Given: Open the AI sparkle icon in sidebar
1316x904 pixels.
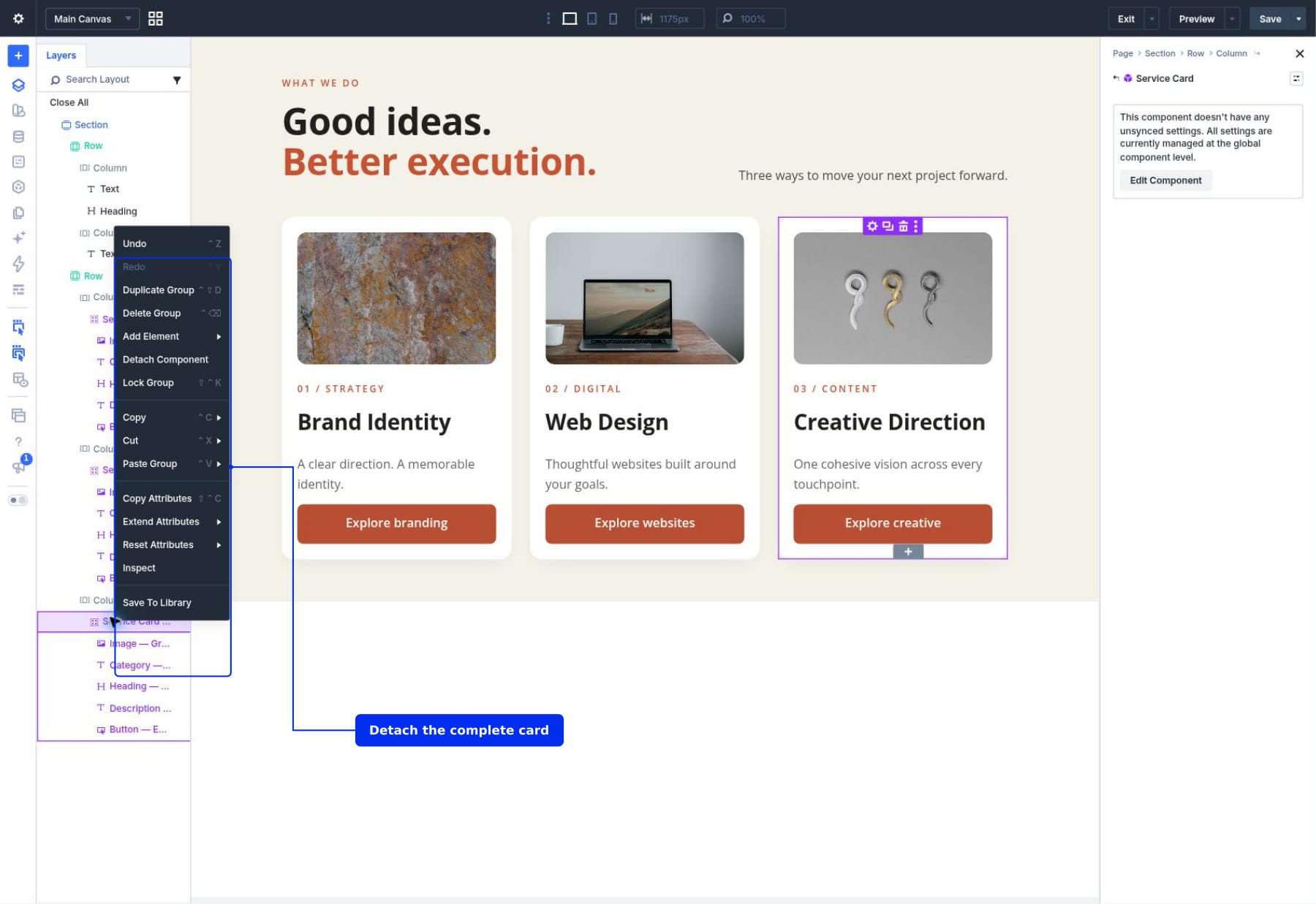Looking at the screenshot, I should (18, 238).
